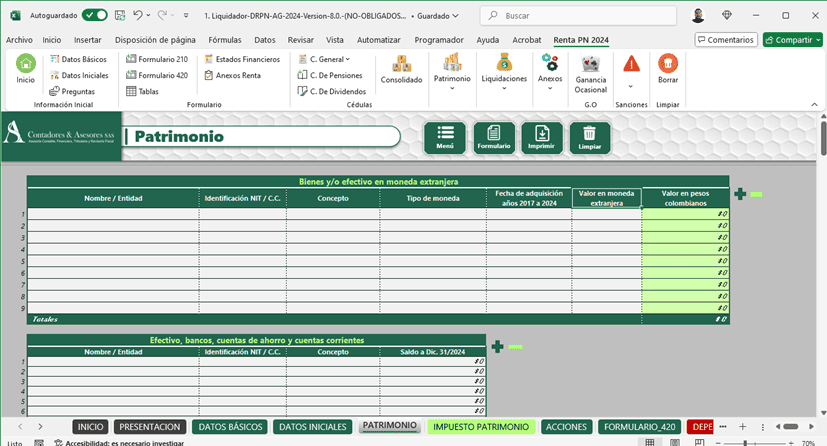
Task: Add row with plus beside Efectivo table
Action: coord(497,346)
